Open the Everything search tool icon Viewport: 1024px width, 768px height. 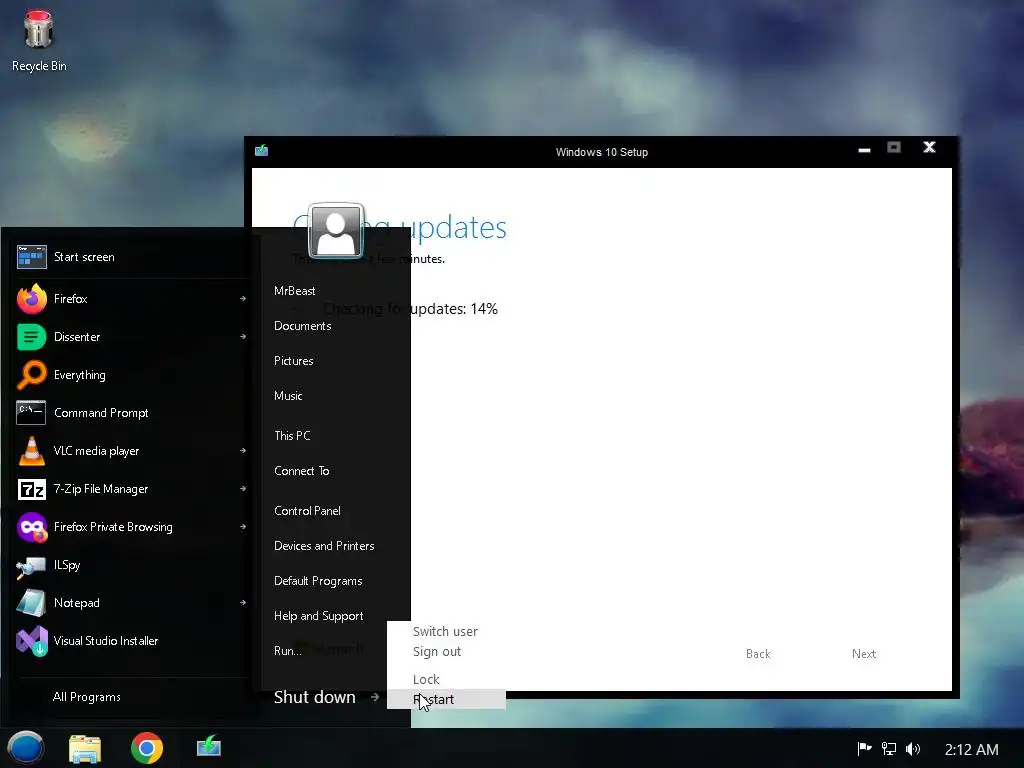point(31,375)
